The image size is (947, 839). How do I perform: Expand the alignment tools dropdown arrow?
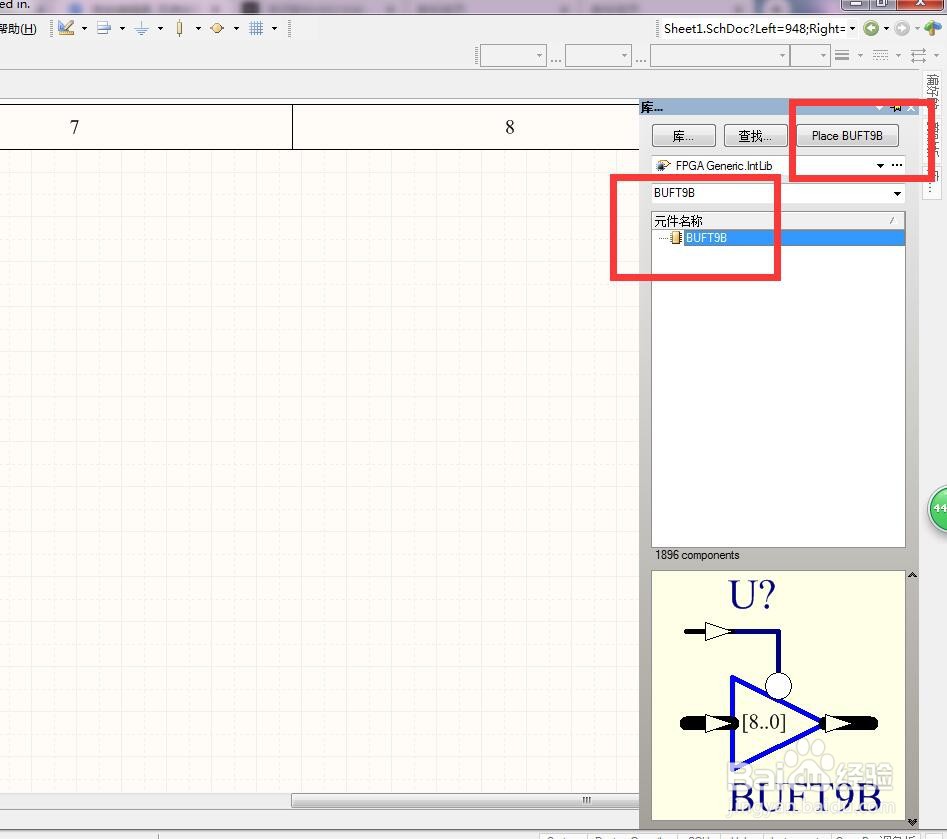[122, 28]
